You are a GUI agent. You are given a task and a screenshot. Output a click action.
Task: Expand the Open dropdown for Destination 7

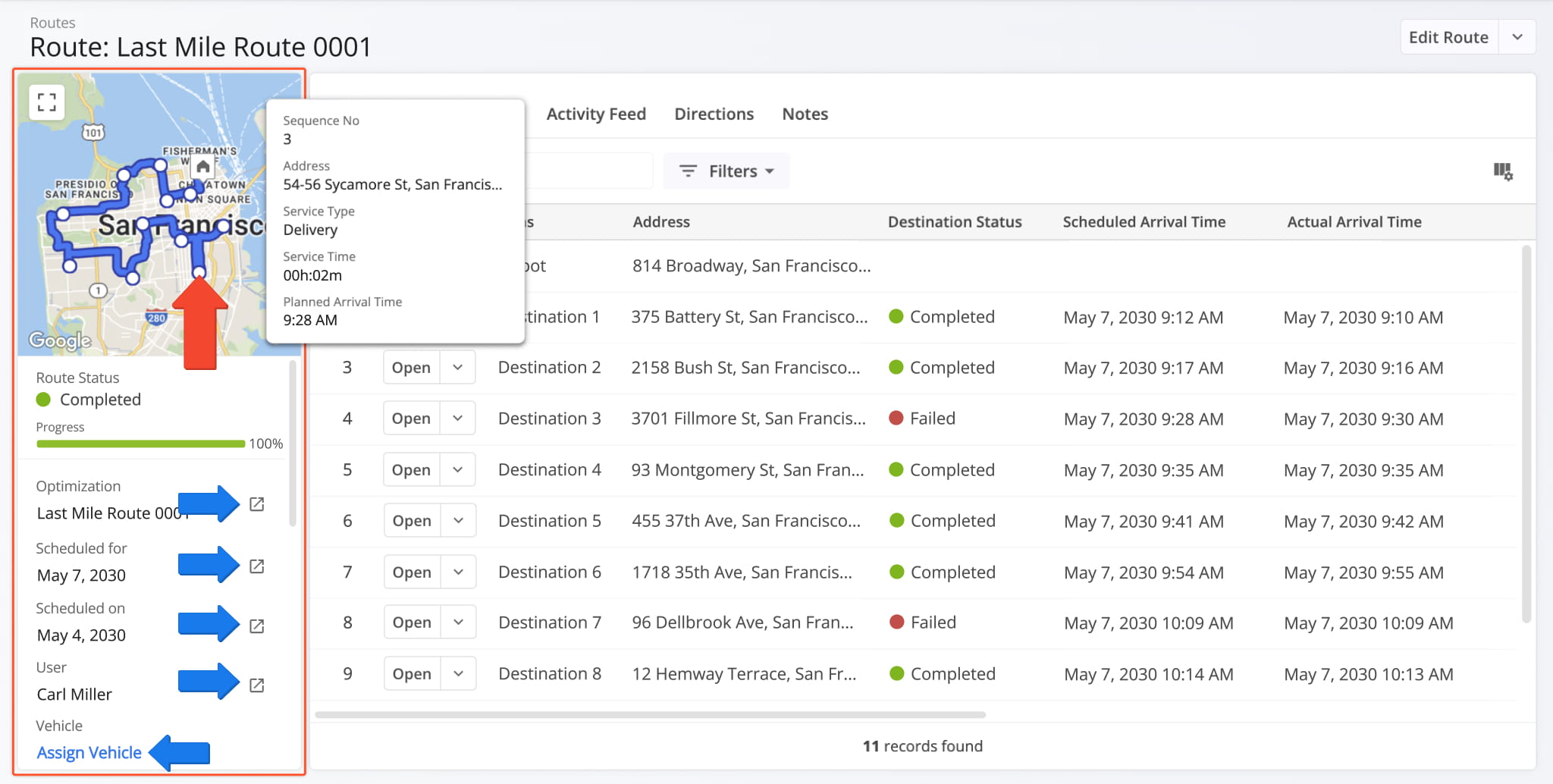pos(458,622)
